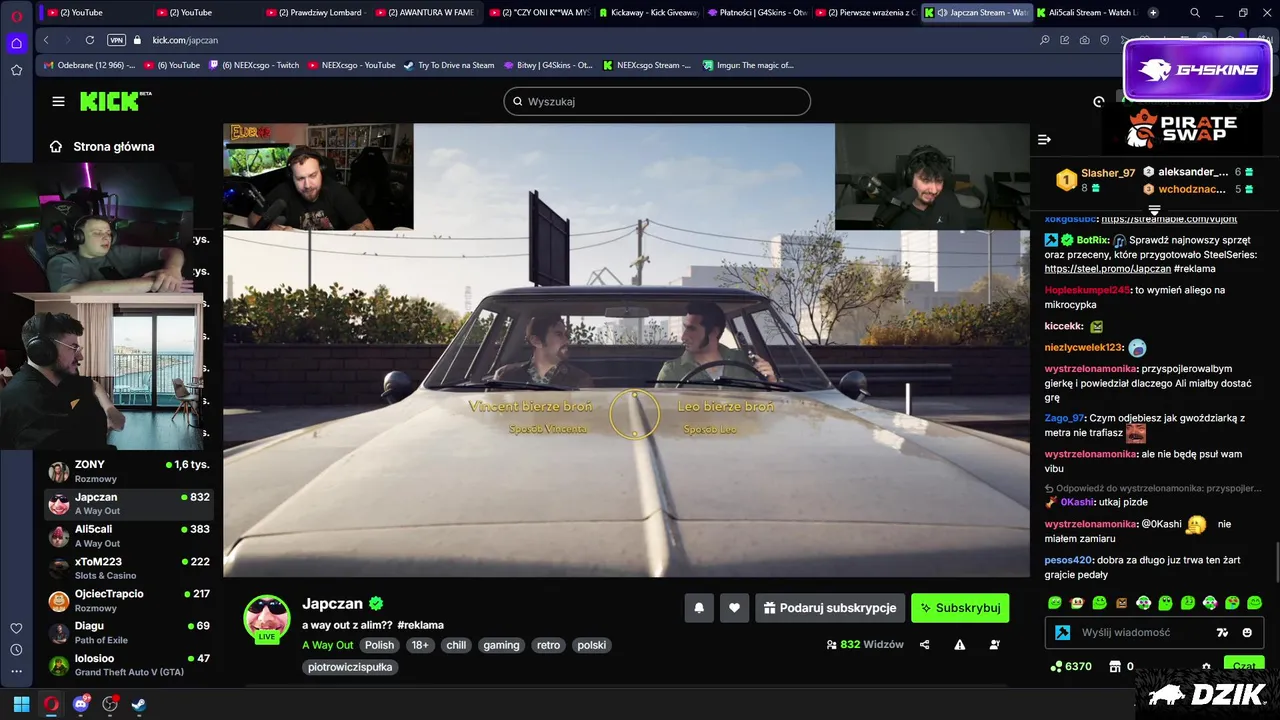Screen dimensions: 1280x720
Task: Select the piotrowiczispułka tag
Action: click(350, 667)
